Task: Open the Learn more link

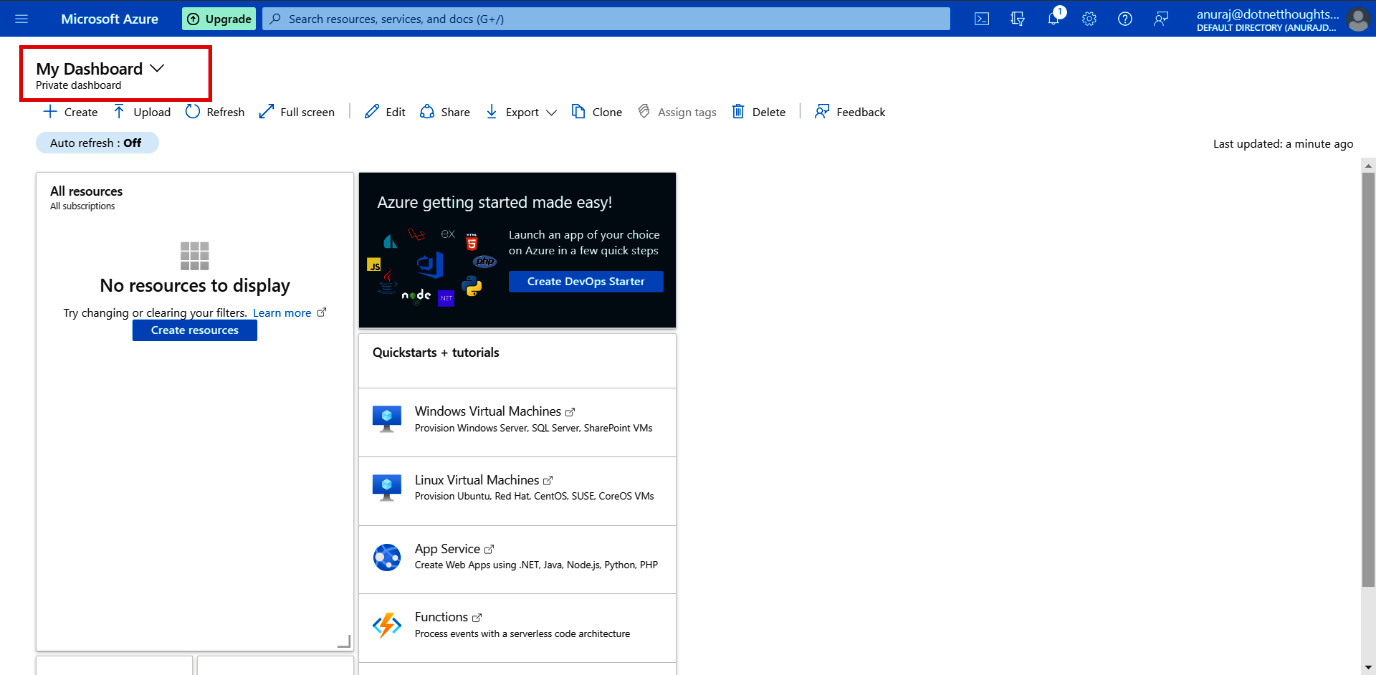Action: tap(282, 313)
